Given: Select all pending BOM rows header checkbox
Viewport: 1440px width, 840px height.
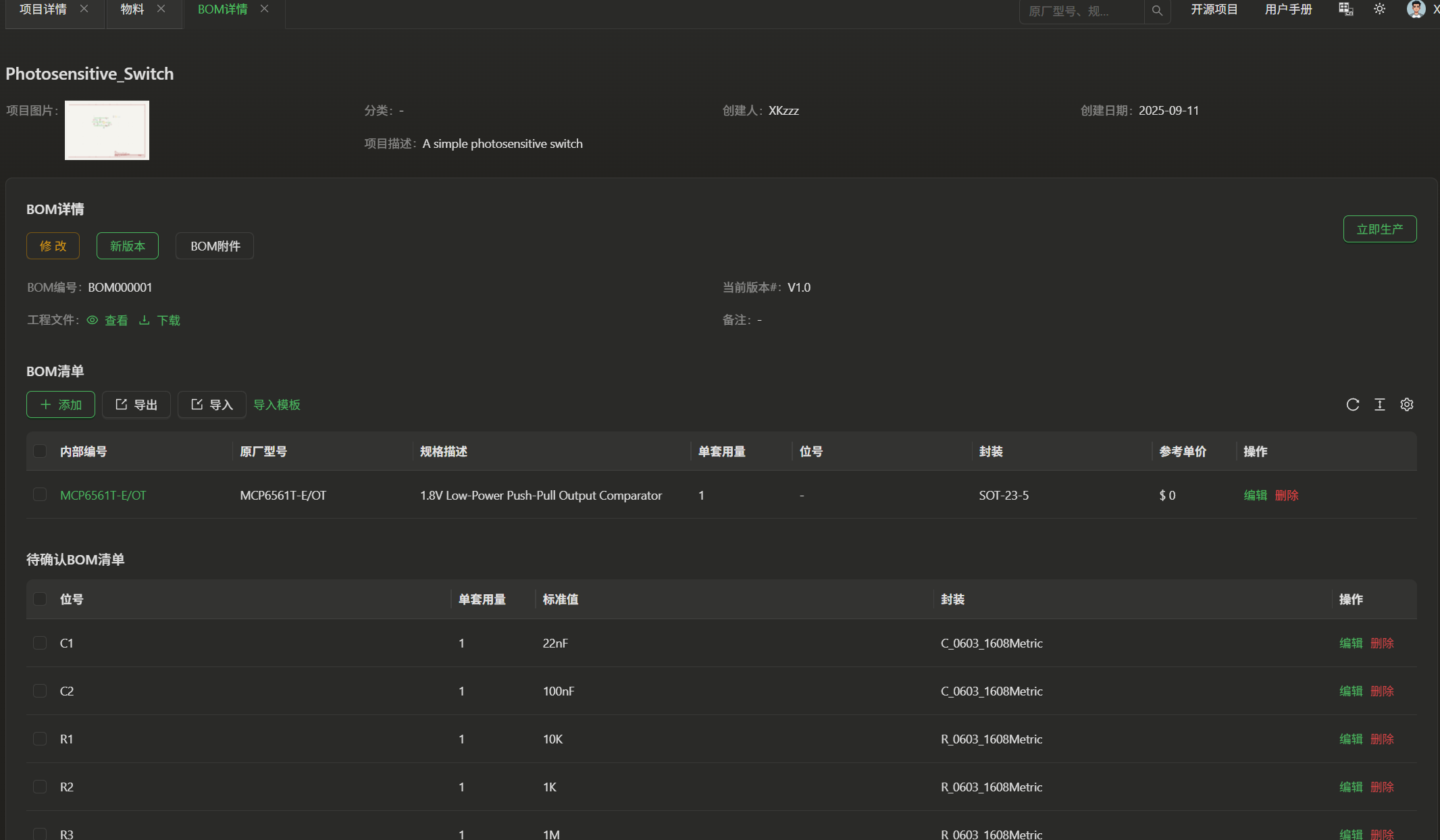Looking at the screenshot, I should [x=40, y=599].
